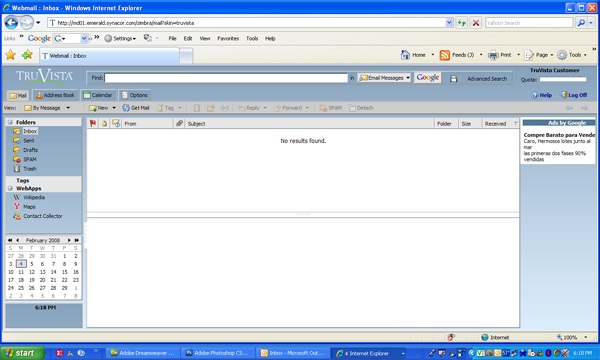600x360 pixels.
Task: Collapse the WebApps section
Action: coord(10,188)
